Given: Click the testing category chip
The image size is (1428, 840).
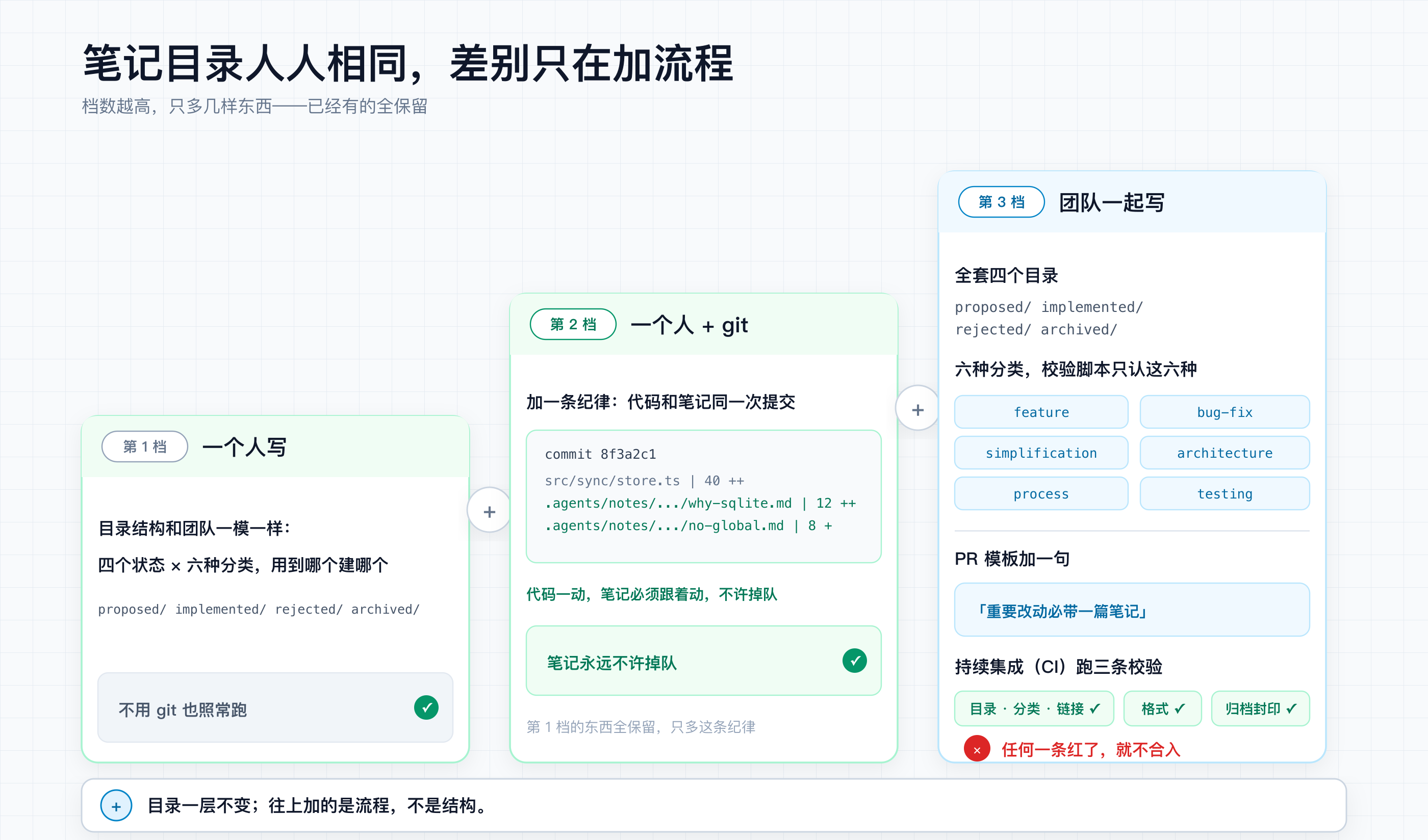Looking at the screenshot, I should [1225, 493].
